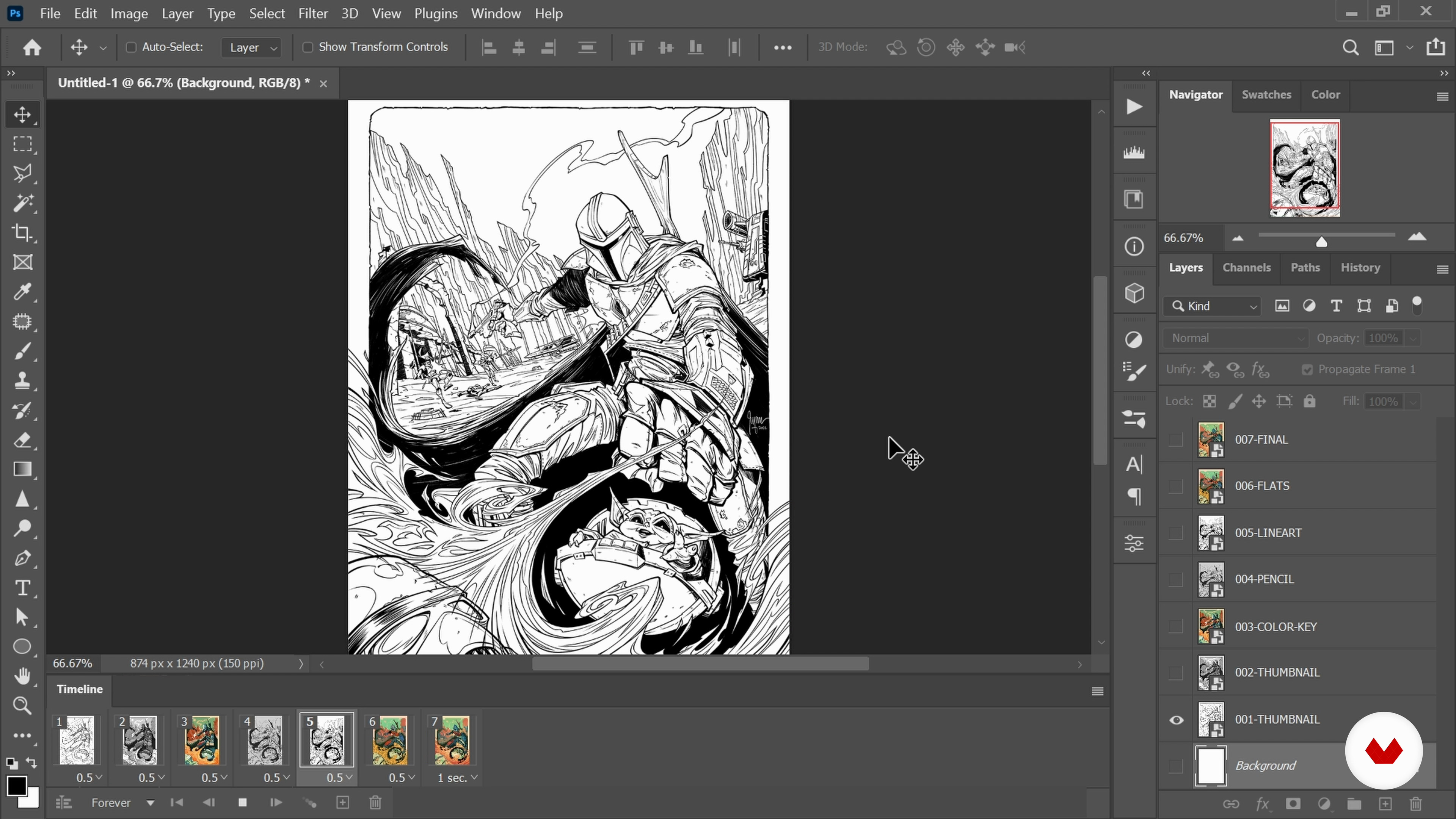Click the 66.67% Navigator zoom field
Image resolution: width=1456 pixels, height=819 pixels.
[1191, 238]
